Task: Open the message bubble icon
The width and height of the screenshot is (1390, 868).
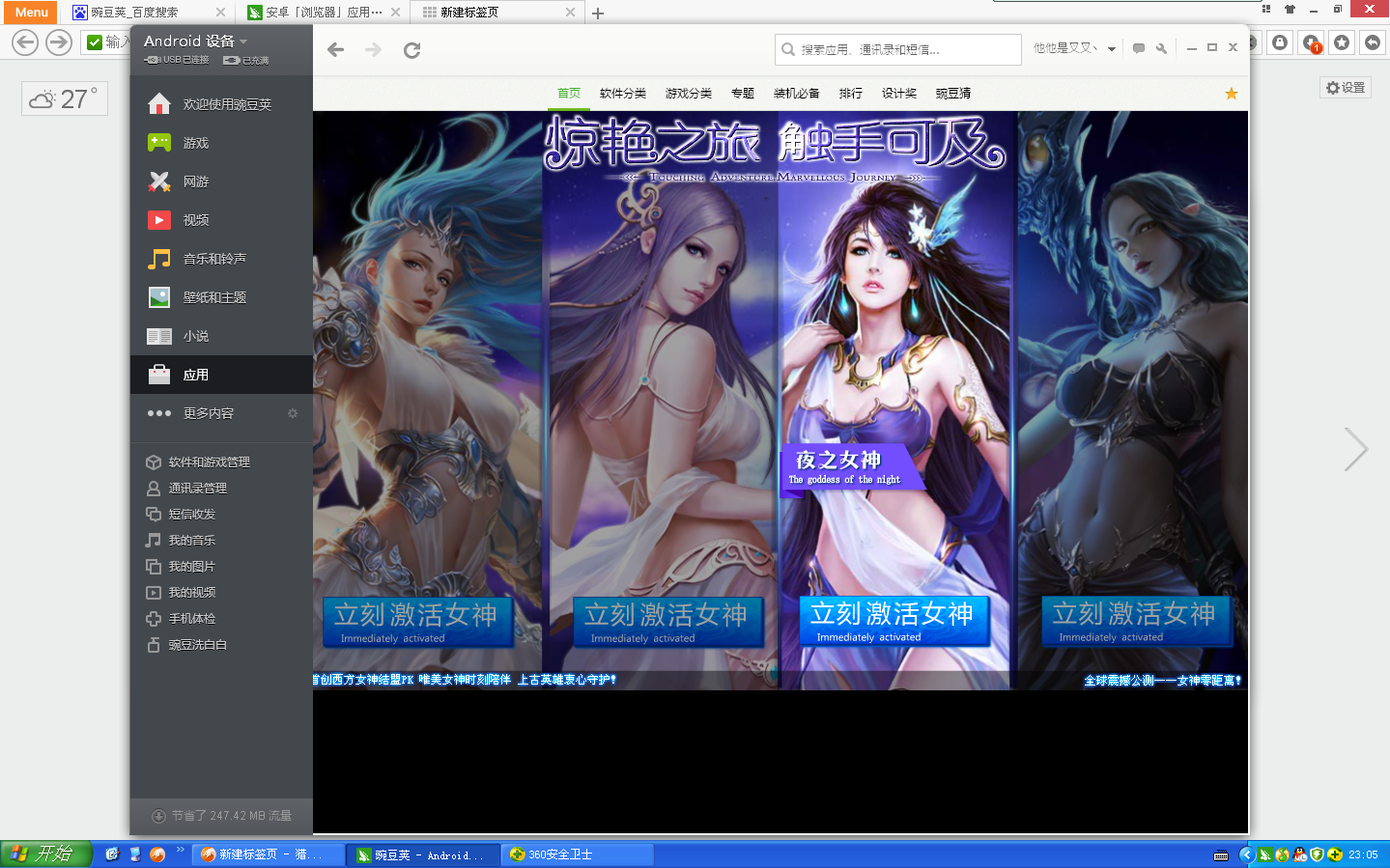Action: pos(1139,48)
